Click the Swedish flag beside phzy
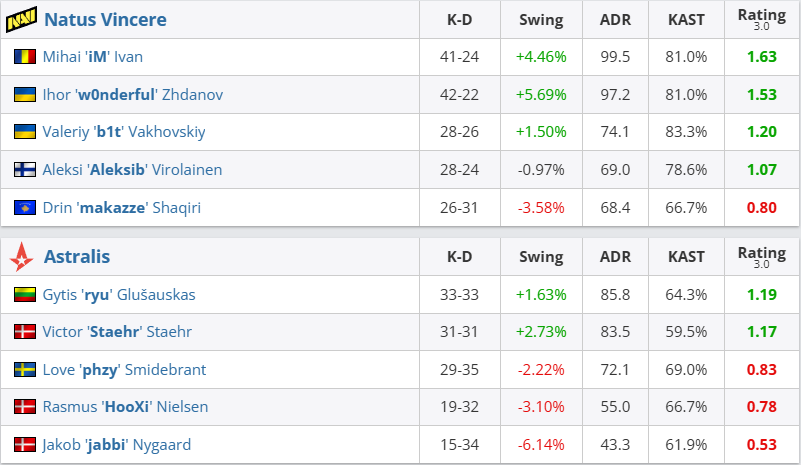 [x=25, y=370]
